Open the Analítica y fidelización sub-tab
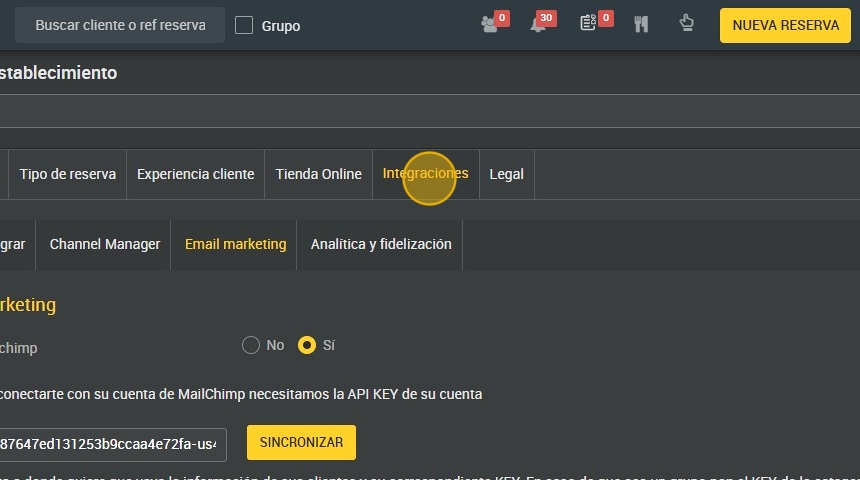 click(x=381, y=244)
